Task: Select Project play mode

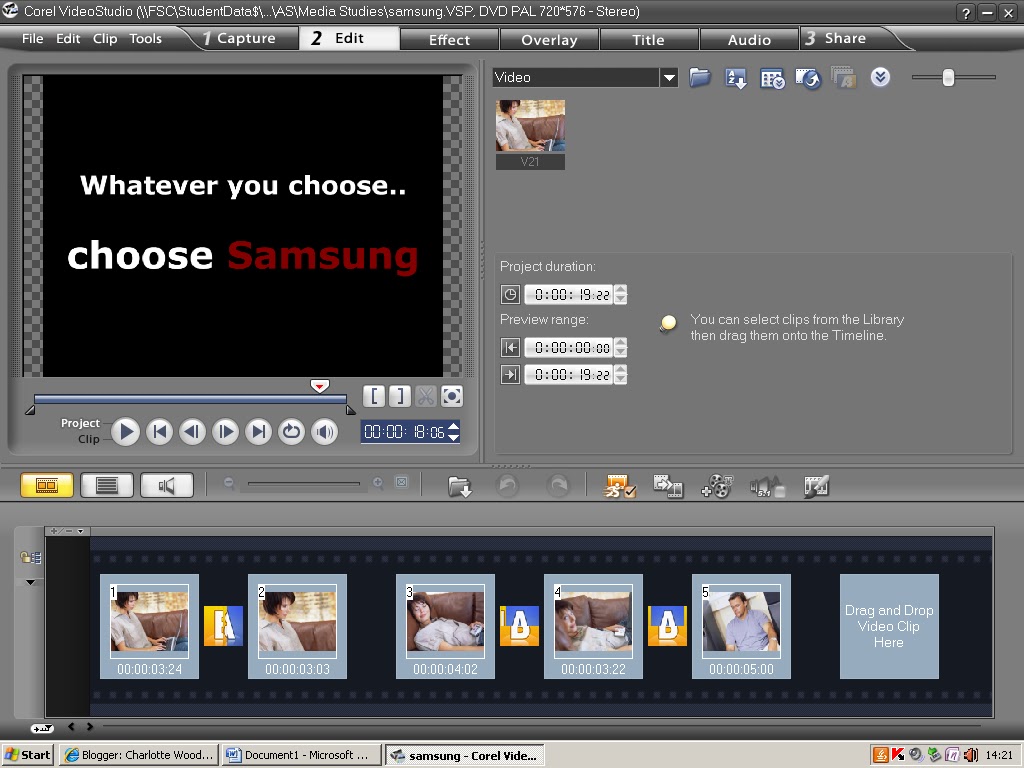Action: 80,423
